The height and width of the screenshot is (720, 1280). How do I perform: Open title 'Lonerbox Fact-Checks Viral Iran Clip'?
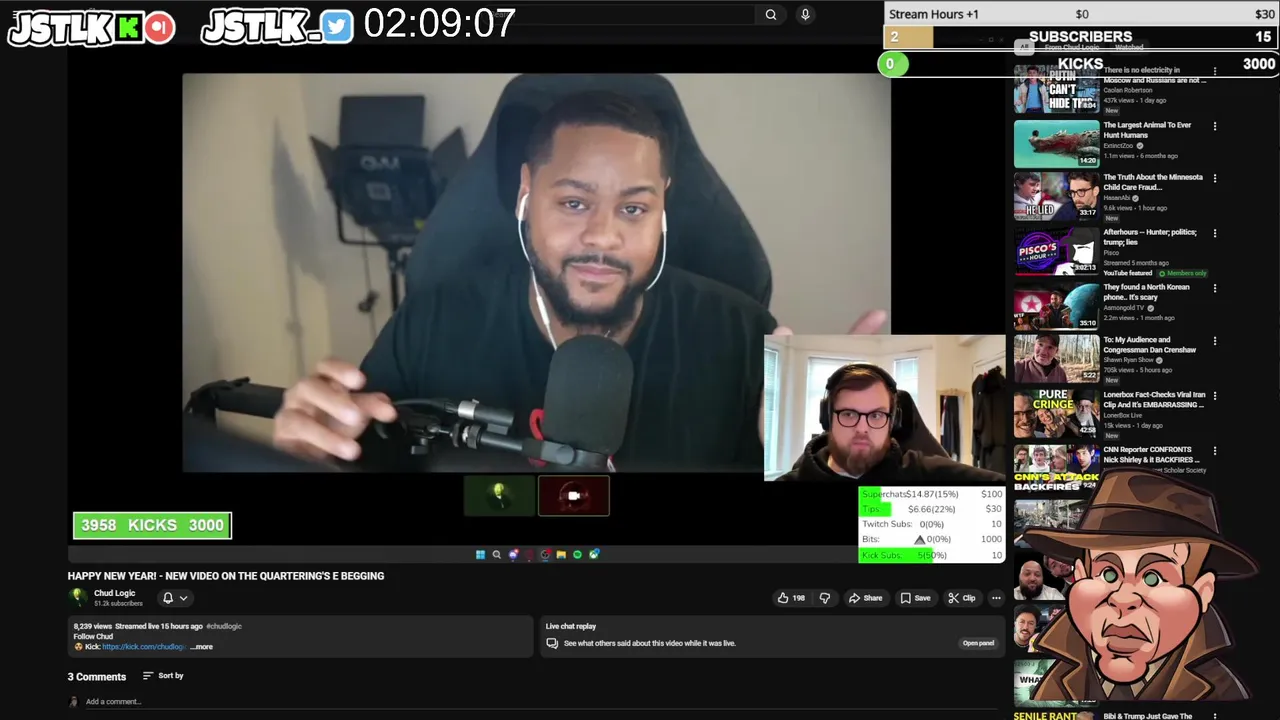1154,400
